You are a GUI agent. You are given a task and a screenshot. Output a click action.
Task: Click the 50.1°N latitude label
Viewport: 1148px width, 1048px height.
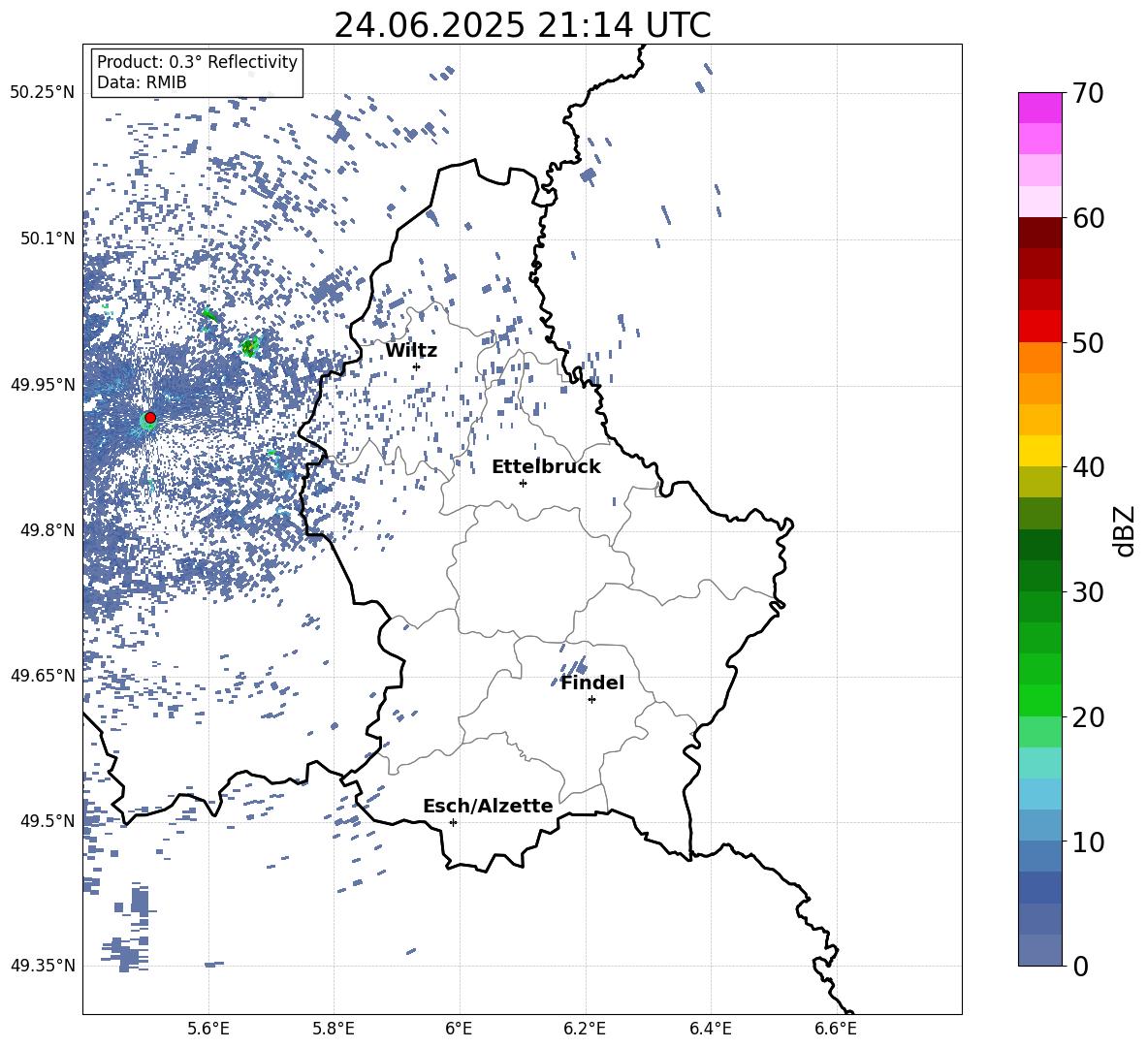(x=48, y=238)
